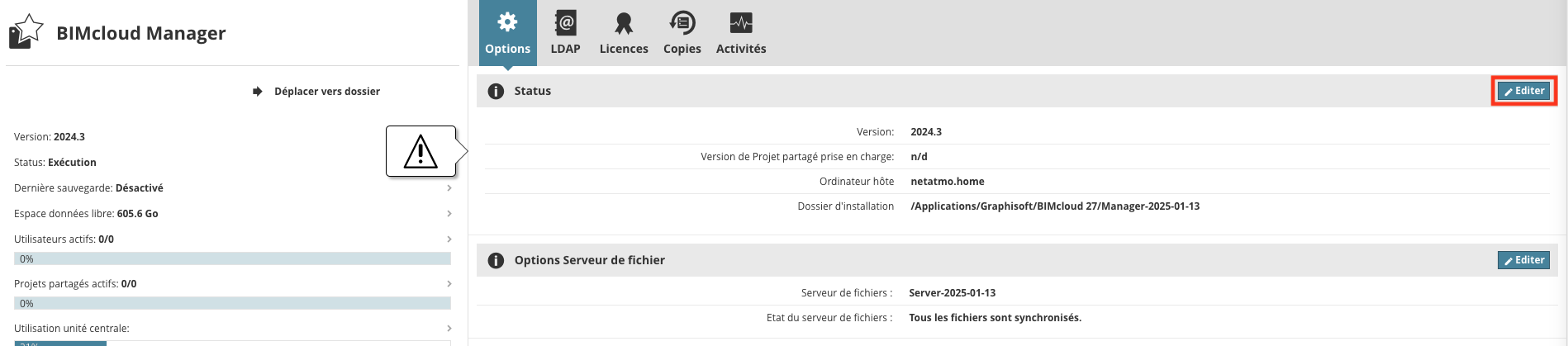Click the Licences ribbon badge icon
Screen dimensions: 1568x346
pos(624,23)
